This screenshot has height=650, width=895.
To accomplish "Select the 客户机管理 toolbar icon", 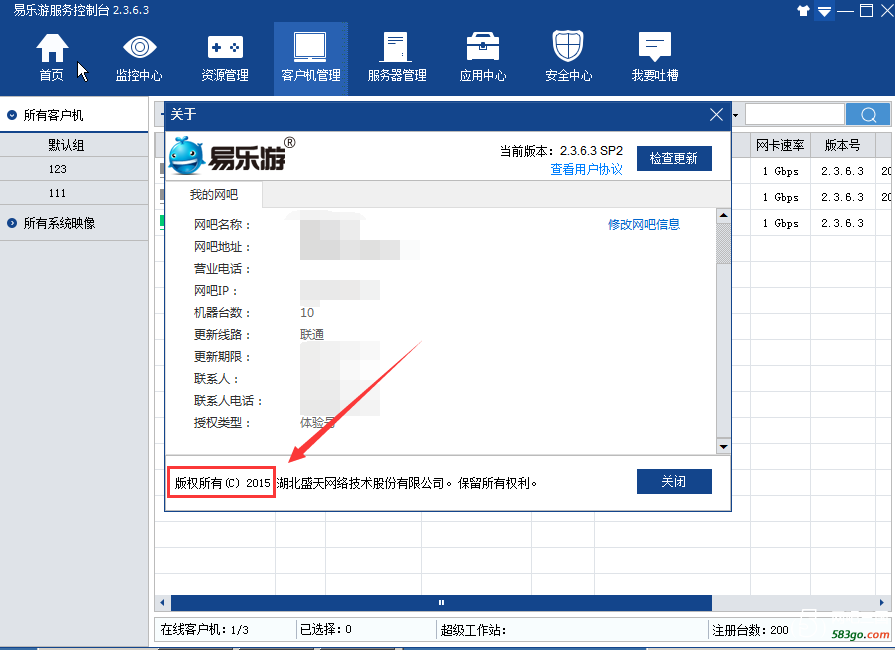I will pyautogui.click(x=311, y=58).
